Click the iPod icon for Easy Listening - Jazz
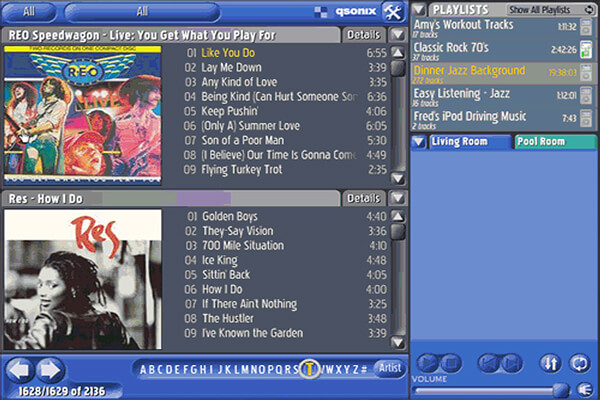This screenshot has height=400, width=600. (586, 96)
